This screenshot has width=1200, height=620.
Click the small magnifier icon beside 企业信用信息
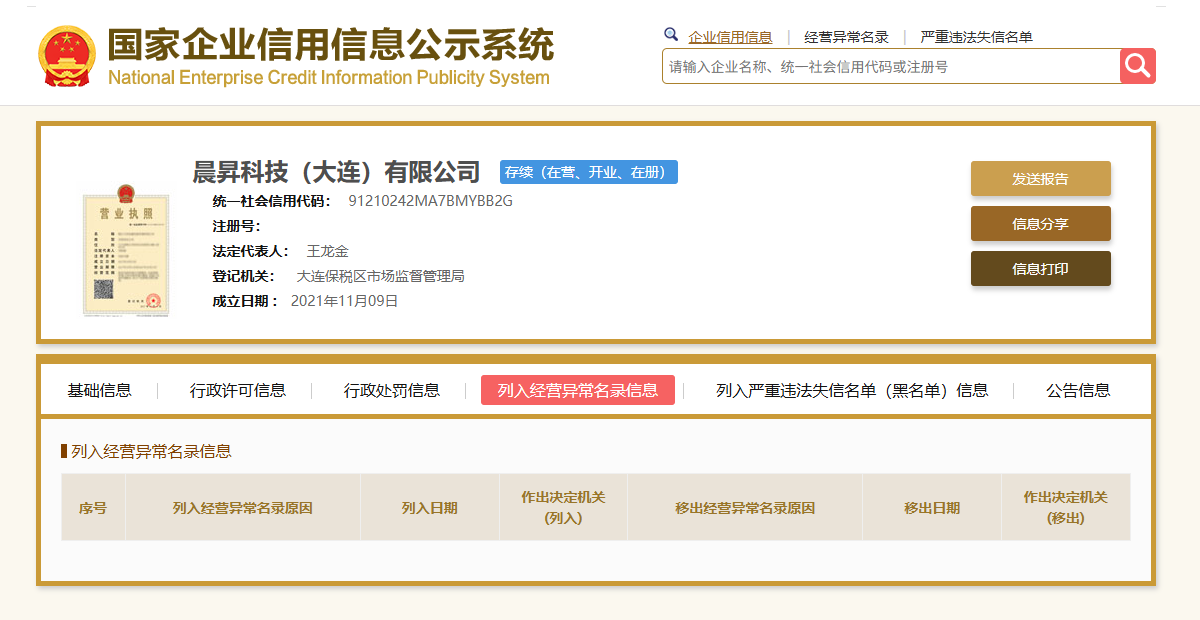pos(671,34)
